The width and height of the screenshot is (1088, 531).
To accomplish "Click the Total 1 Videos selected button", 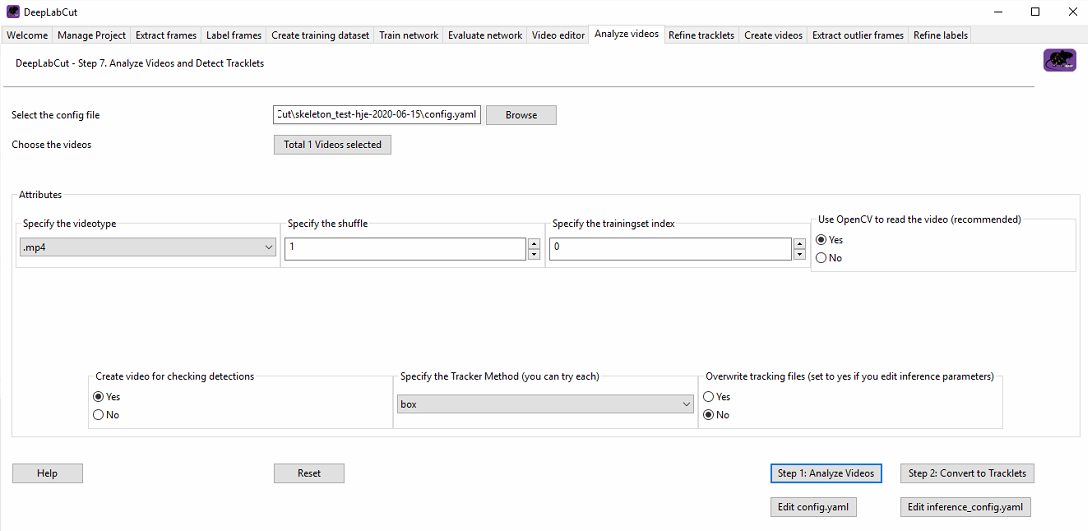I will [x=332, y=145].
